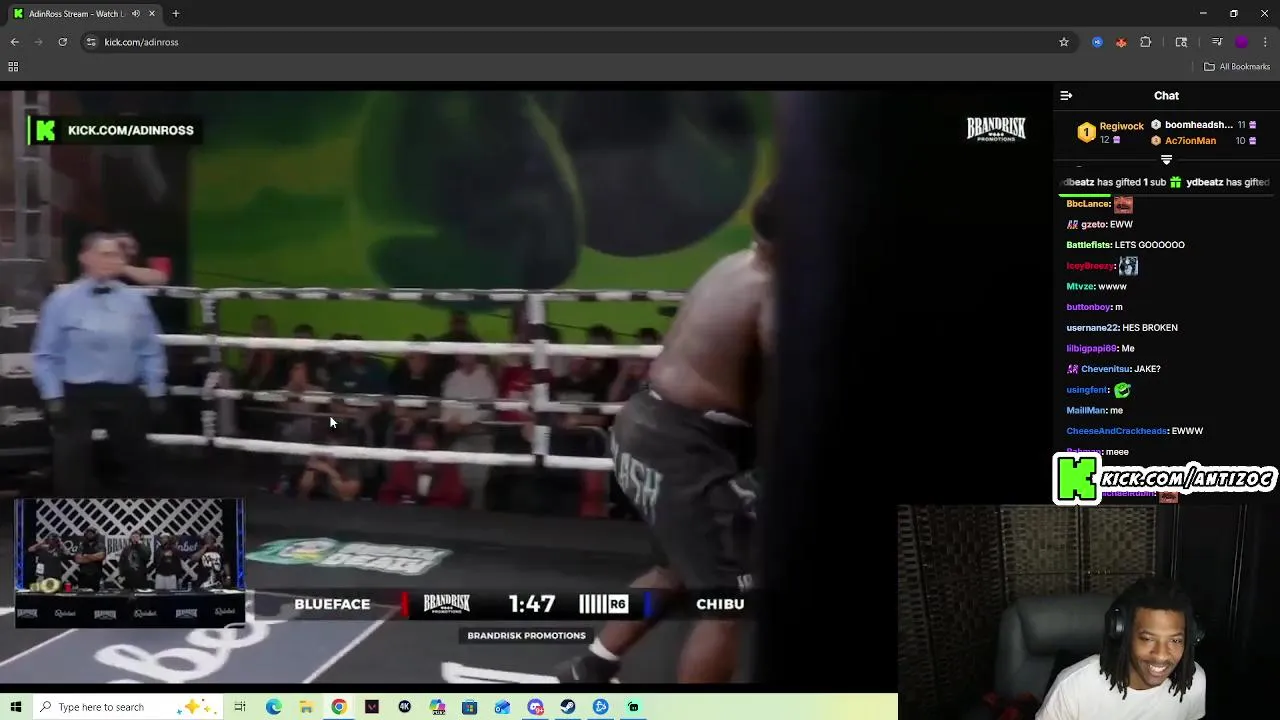Open Task View from the taskbar
Screen dimensions: 1280x720
pos(240,707)
